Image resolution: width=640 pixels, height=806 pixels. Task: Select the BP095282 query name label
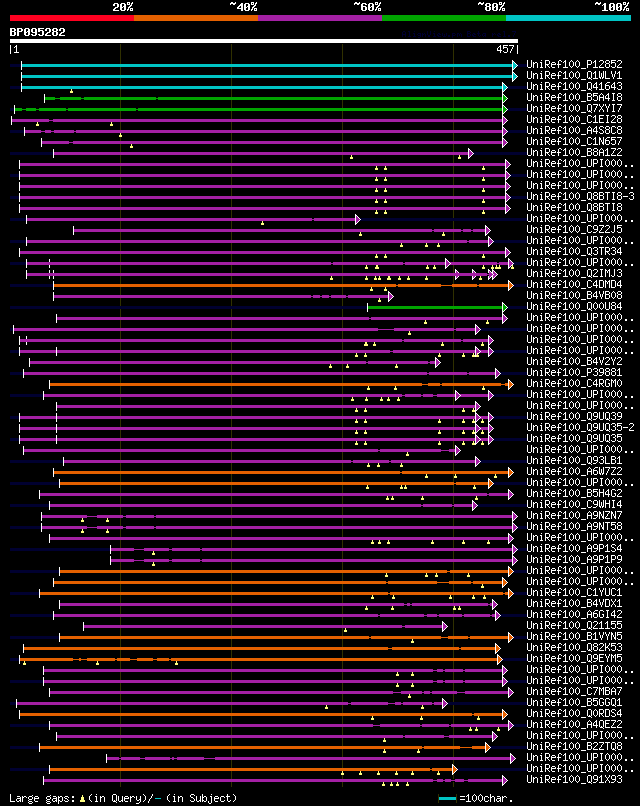pyautogui.click(x=38, y=32)
